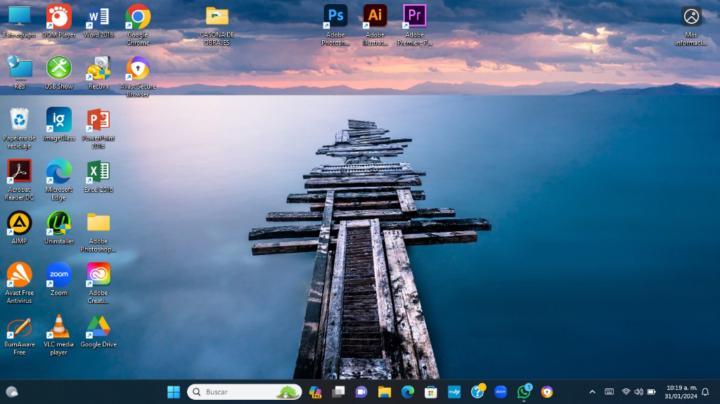Screen dimensions: 720x404
Task: Open Google Chrome from the desktop
Action: pyautogui.click(x=138, y=25)
